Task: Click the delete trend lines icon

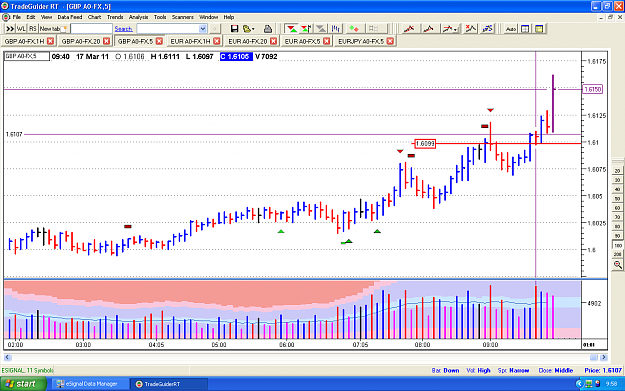Action: pyautogui.click(x=470, y=29)
